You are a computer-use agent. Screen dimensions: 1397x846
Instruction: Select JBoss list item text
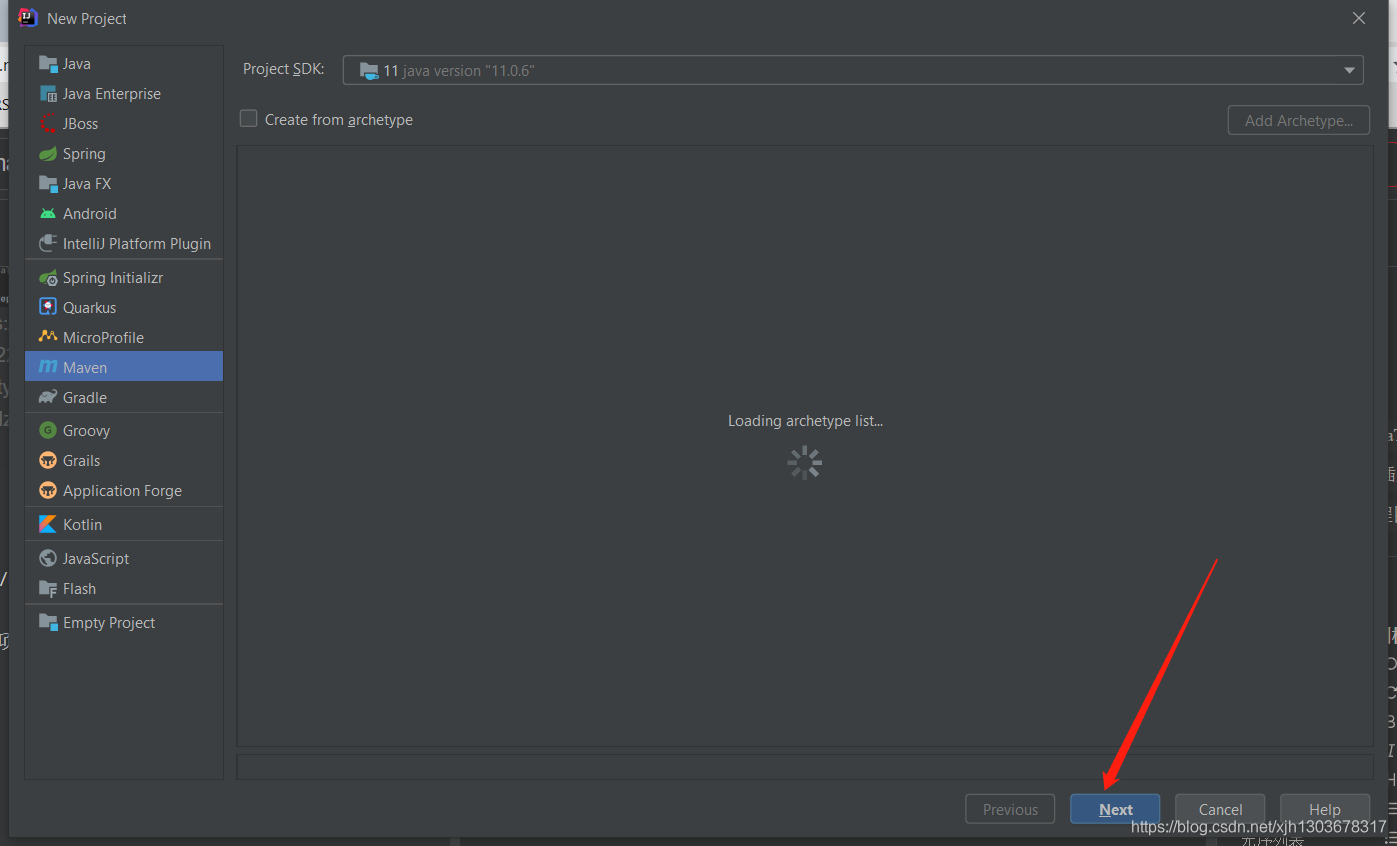(80, 124)
